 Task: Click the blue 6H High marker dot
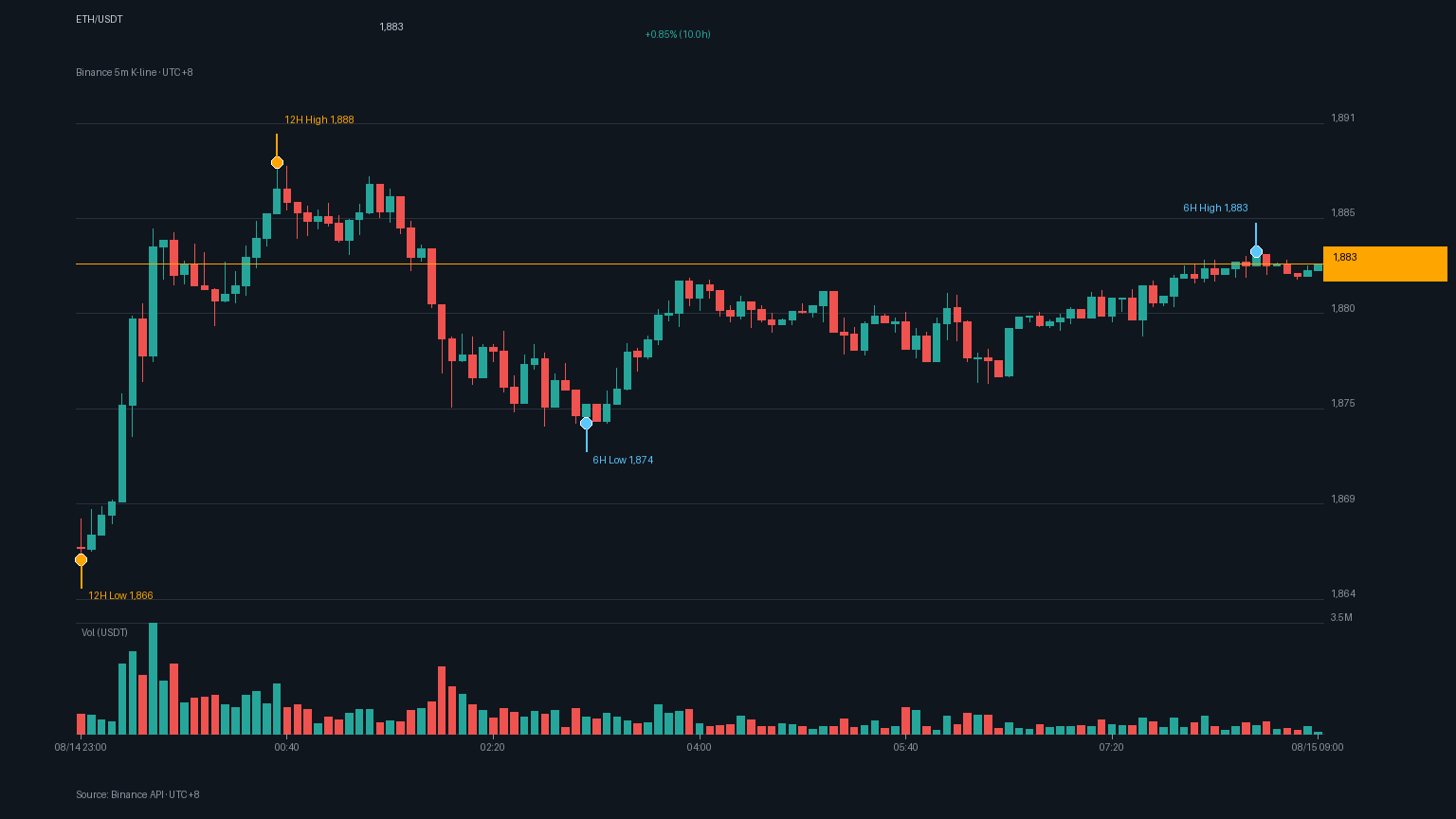(1256, 251)
